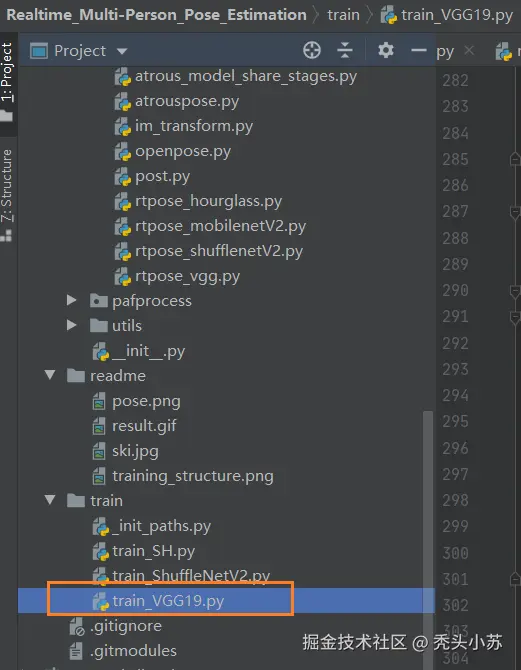This screenshot has width=521, height=670.
Task: Open openpose.py file
Action: click(183, 152)
